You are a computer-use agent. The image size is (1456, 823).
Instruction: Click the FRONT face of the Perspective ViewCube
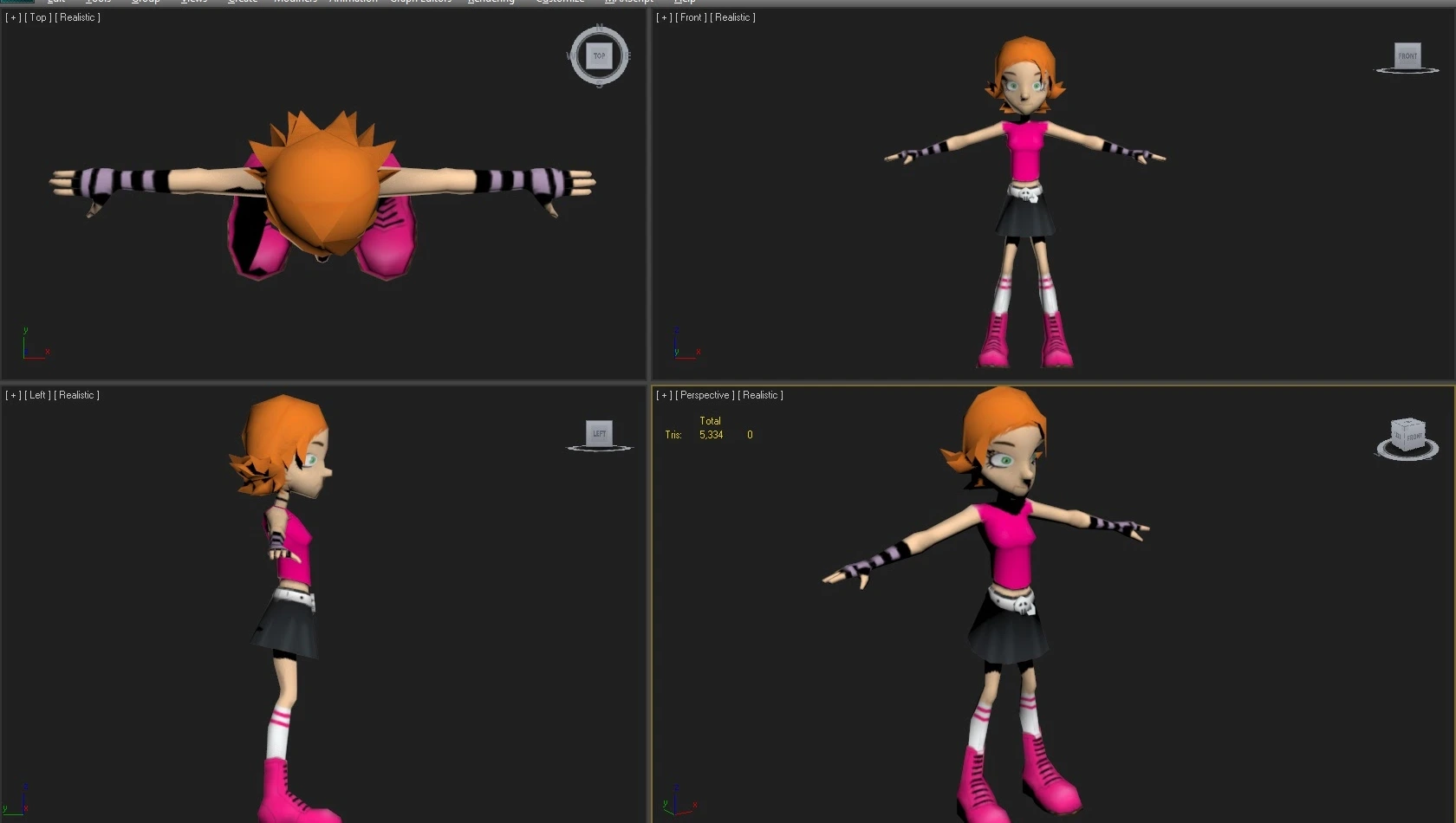pyautogui.click(x=1414, y=437)
